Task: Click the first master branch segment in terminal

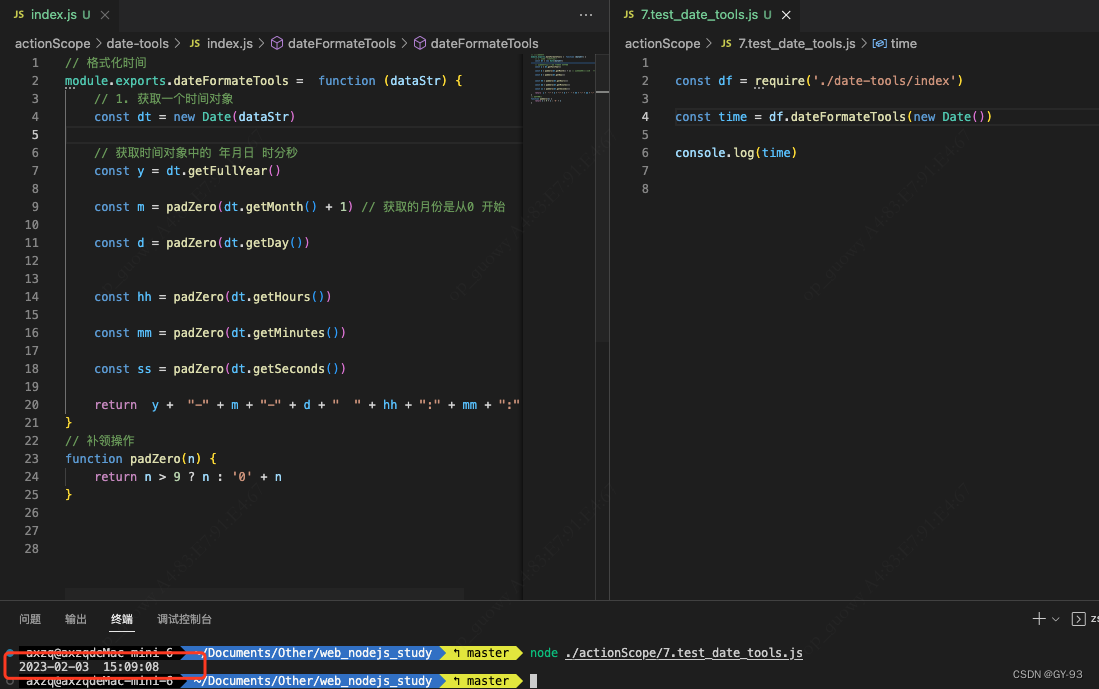Action: tap(484, 653)
